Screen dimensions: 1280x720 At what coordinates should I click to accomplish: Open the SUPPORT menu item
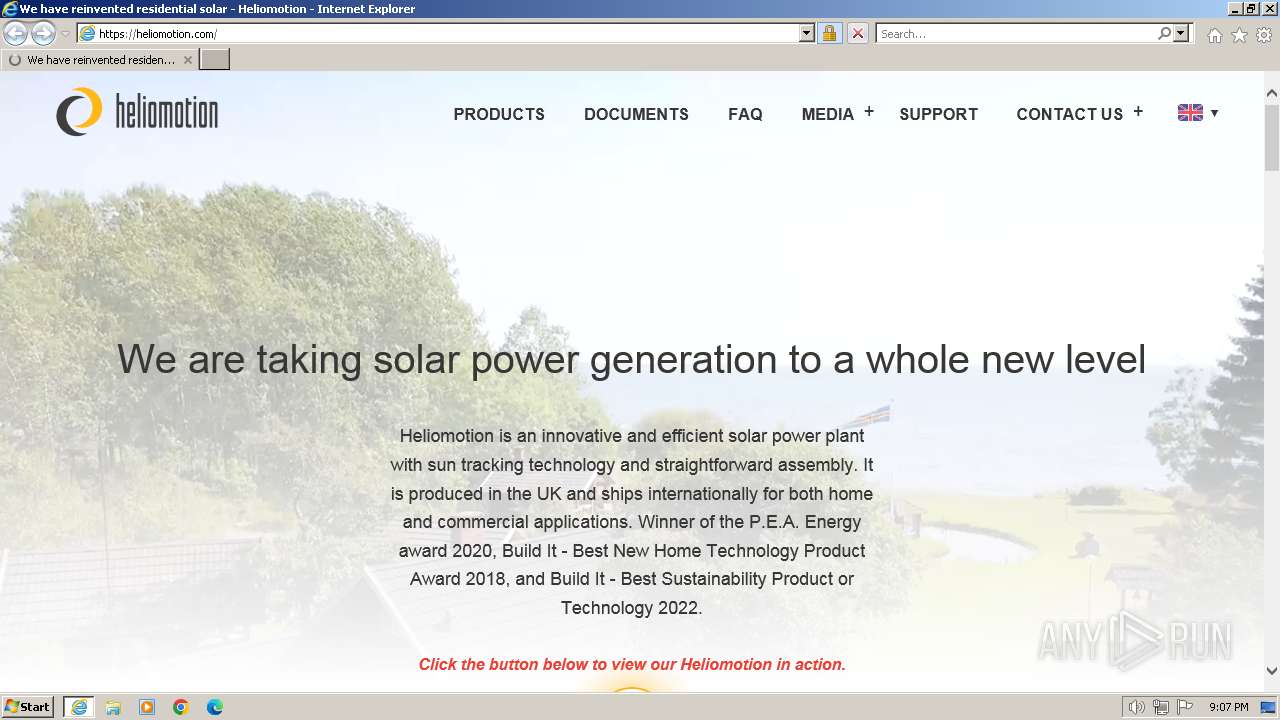938,114
